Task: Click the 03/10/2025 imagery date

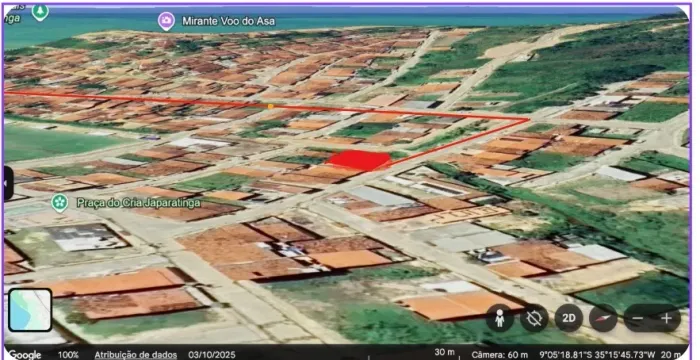Action: click(212, 355)
